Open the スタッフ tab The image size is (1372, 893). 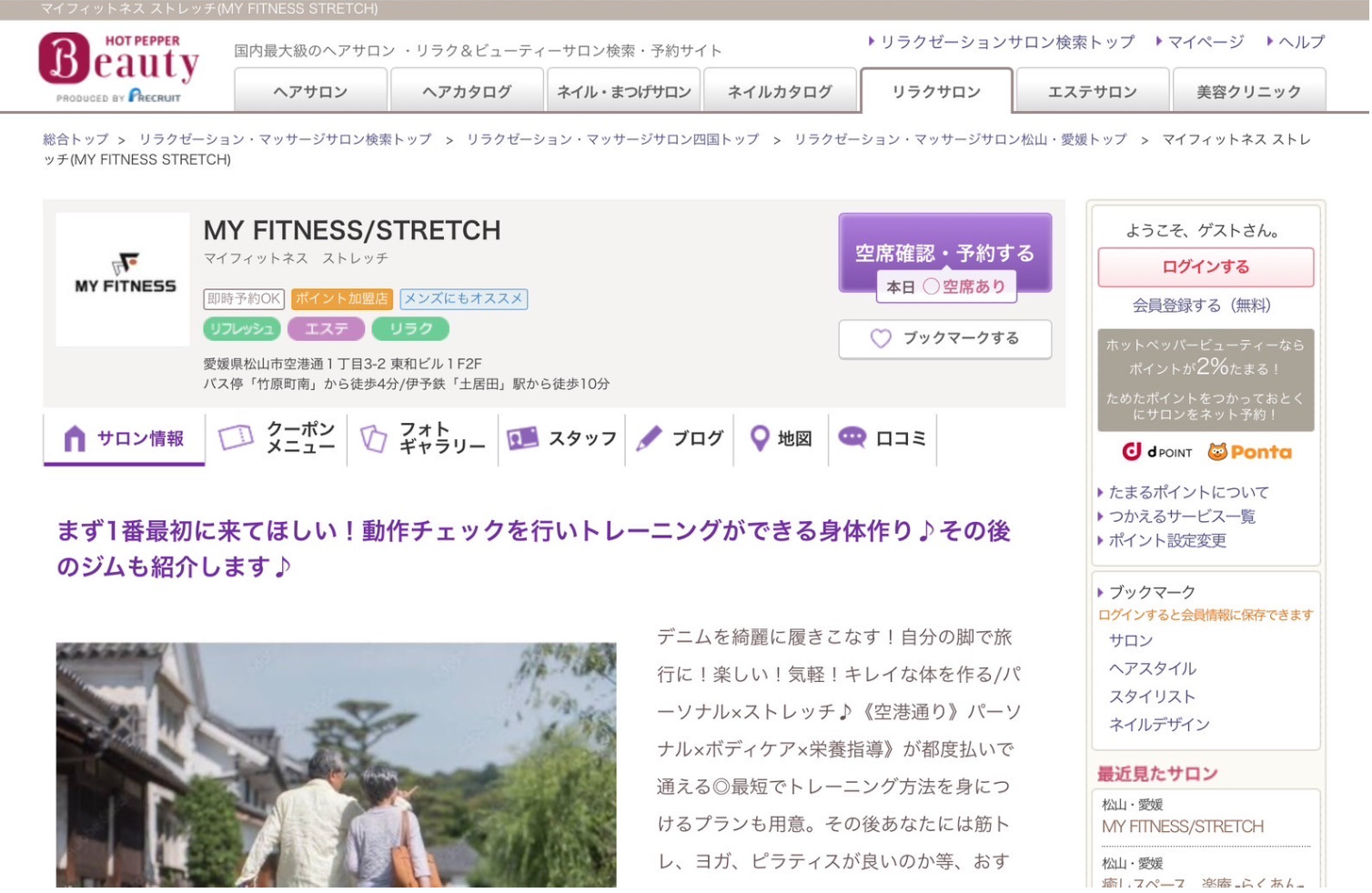[x=562, y=438]
